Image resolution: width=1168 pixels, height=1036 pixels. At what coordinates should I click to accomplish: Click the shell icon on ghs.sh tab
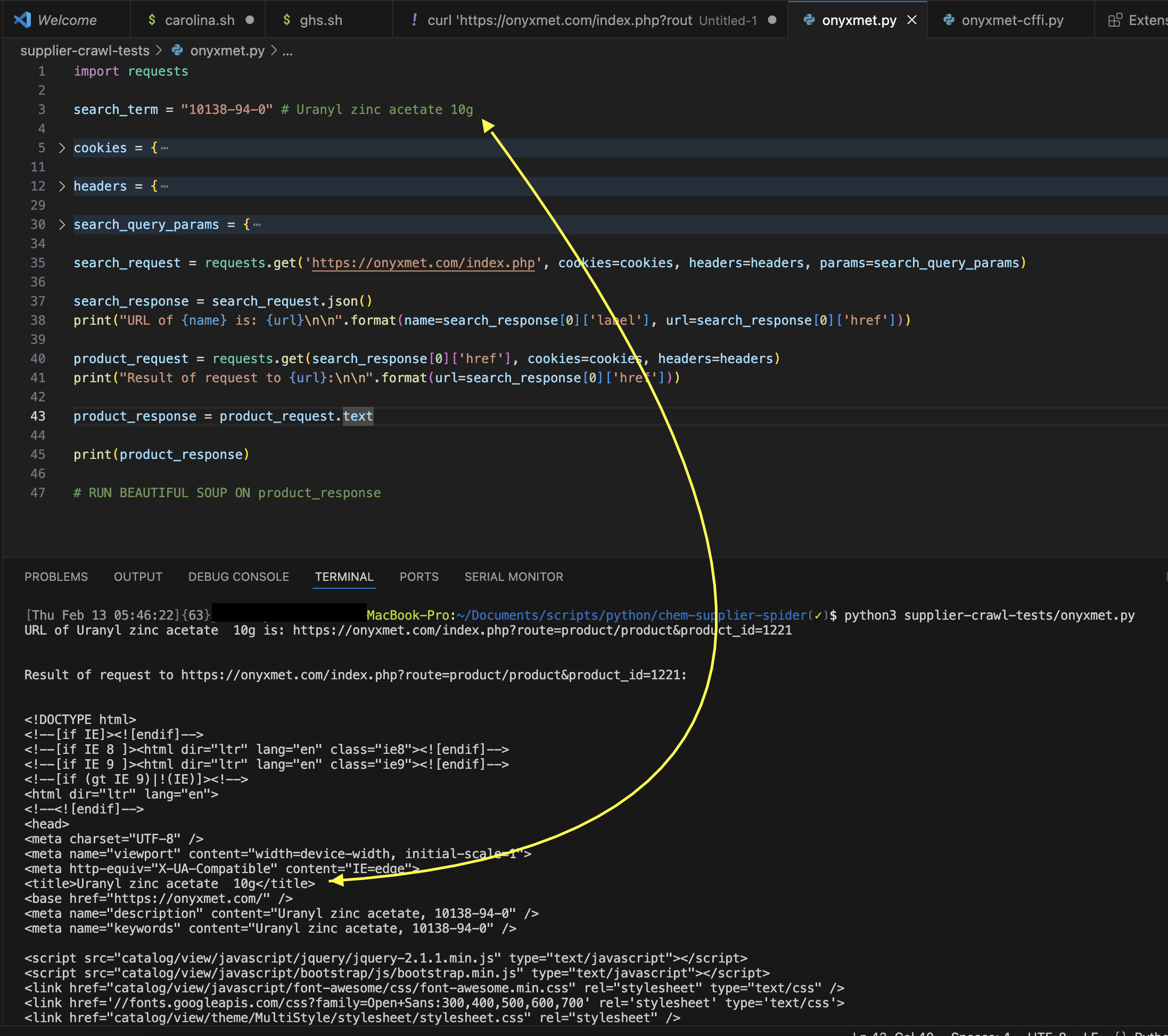tap(286, 20)
